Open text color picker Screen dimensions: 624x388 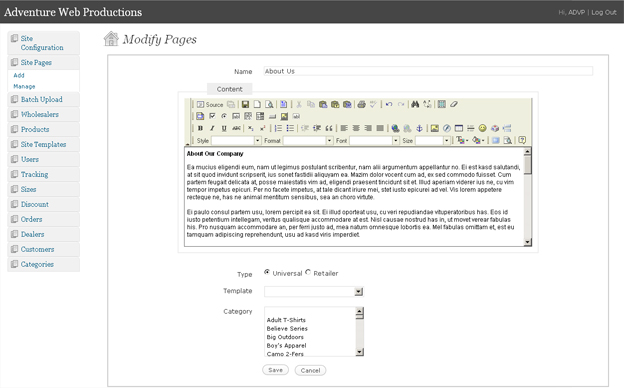(462, 140)
